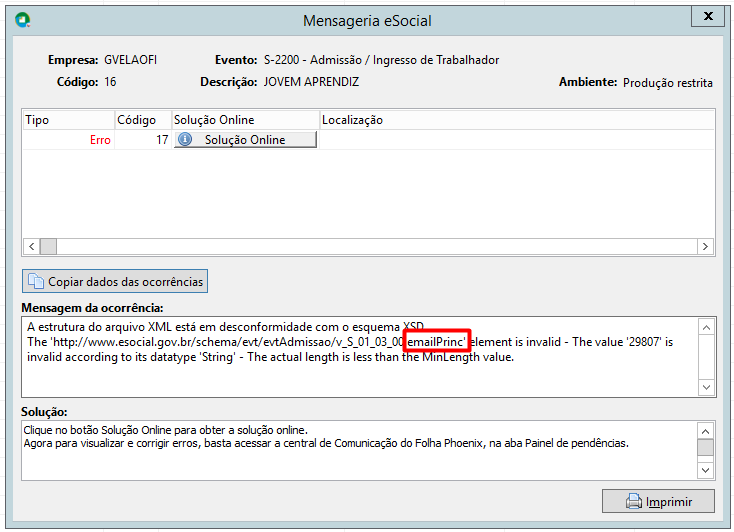This screenshot has height=532, width=734.
Task: Click the down arrow of the Solução scrollbar
Action: click(706, 470)
